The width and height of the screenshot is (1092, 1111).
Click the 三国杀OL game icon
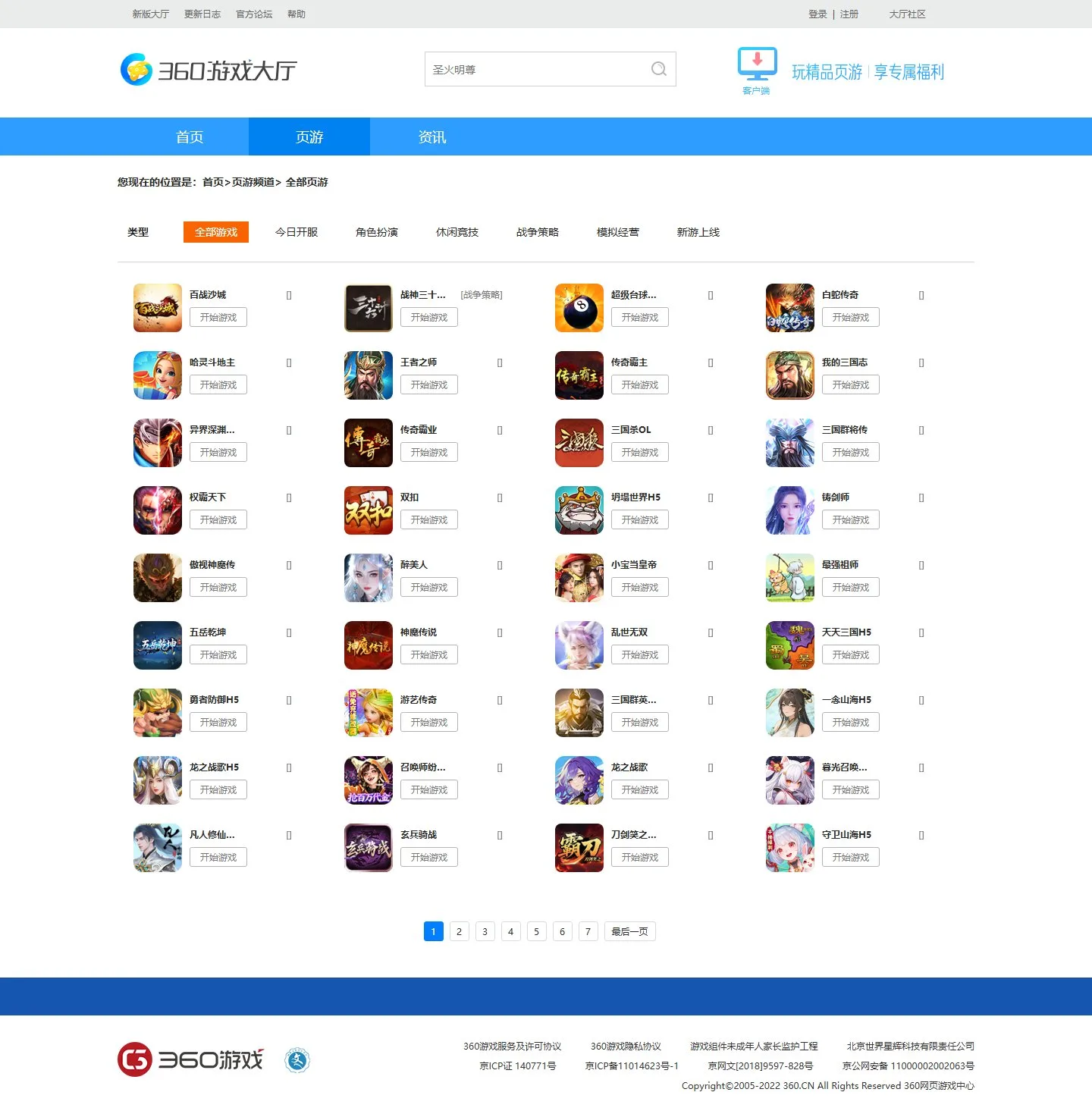pyautogui.click(x=579, y=443)
